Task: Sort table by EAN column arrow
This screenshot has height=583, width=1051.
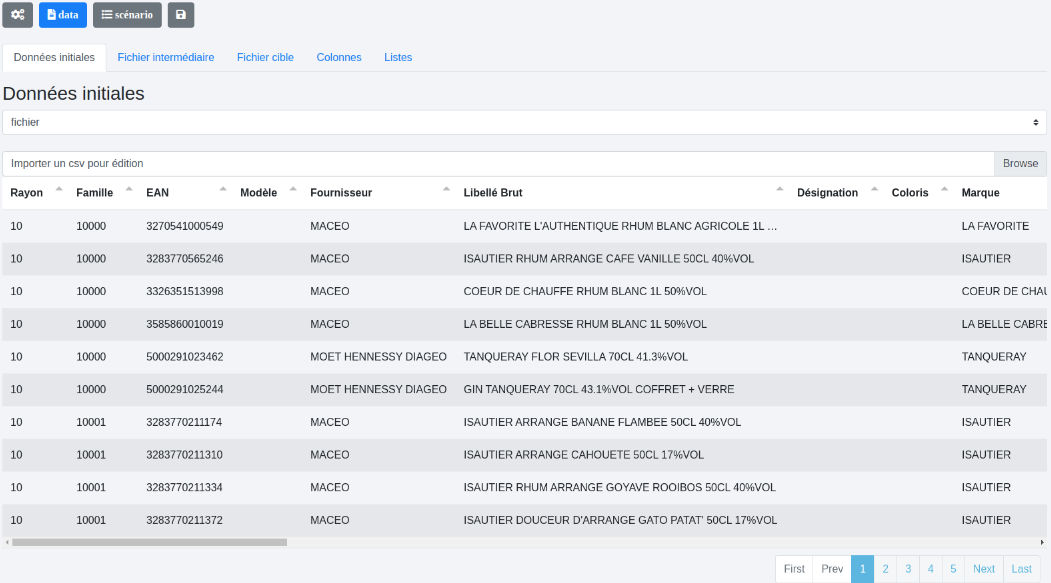Action: [x=223, y=189]
